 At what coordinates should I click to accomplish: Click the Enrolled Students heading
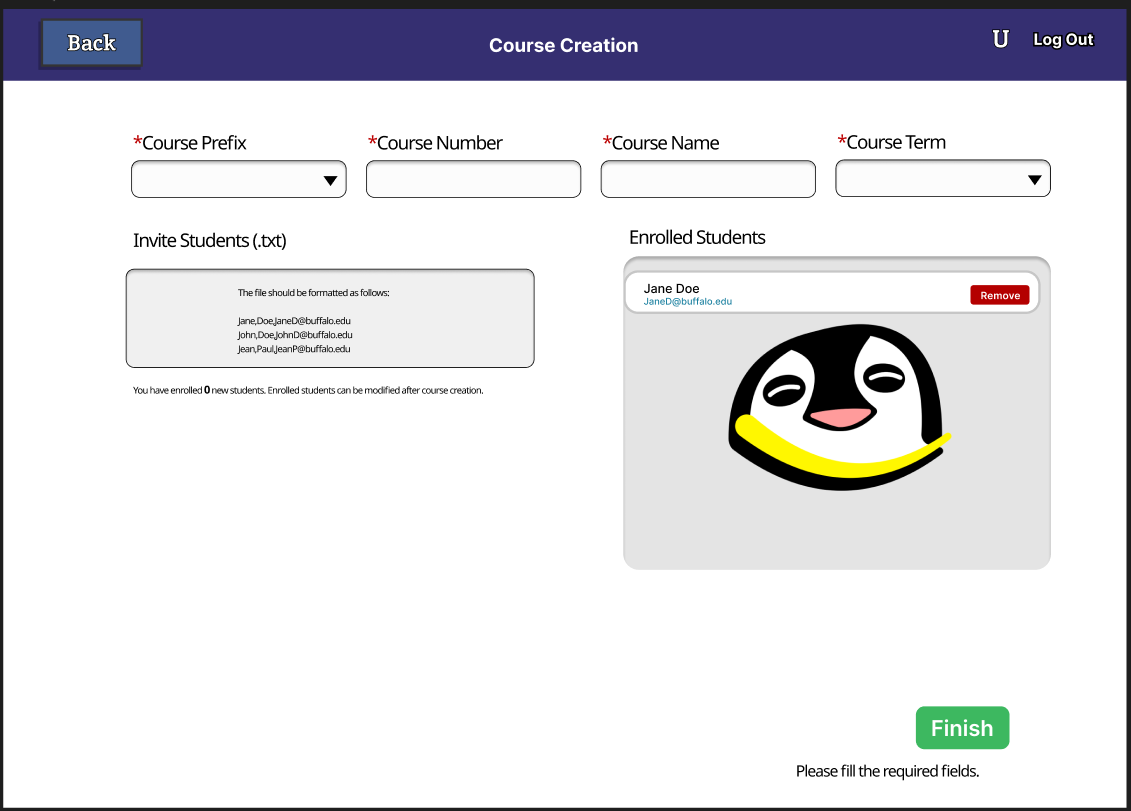pyautogui.click(x=697, y=237)
